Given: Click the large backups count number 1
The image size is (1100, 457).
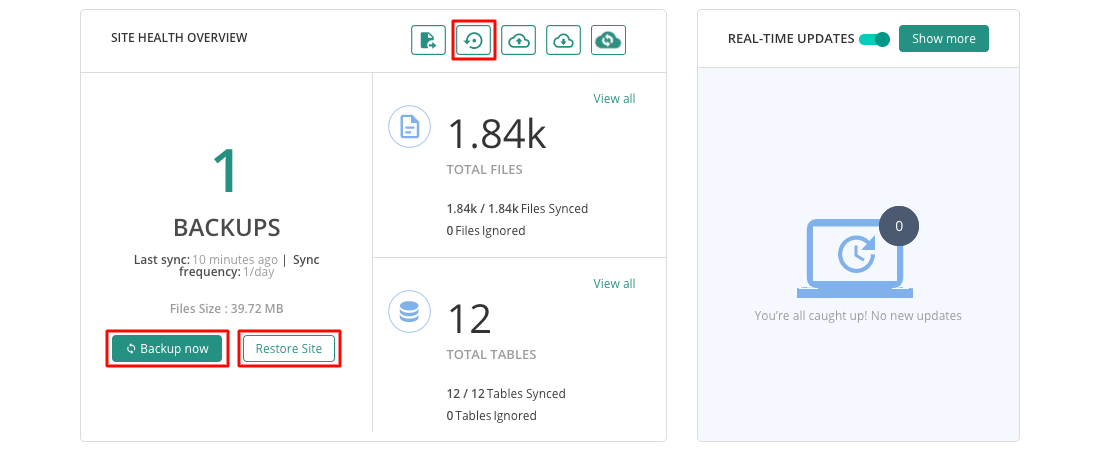Looking at the screenshot, I should [227, 172].
